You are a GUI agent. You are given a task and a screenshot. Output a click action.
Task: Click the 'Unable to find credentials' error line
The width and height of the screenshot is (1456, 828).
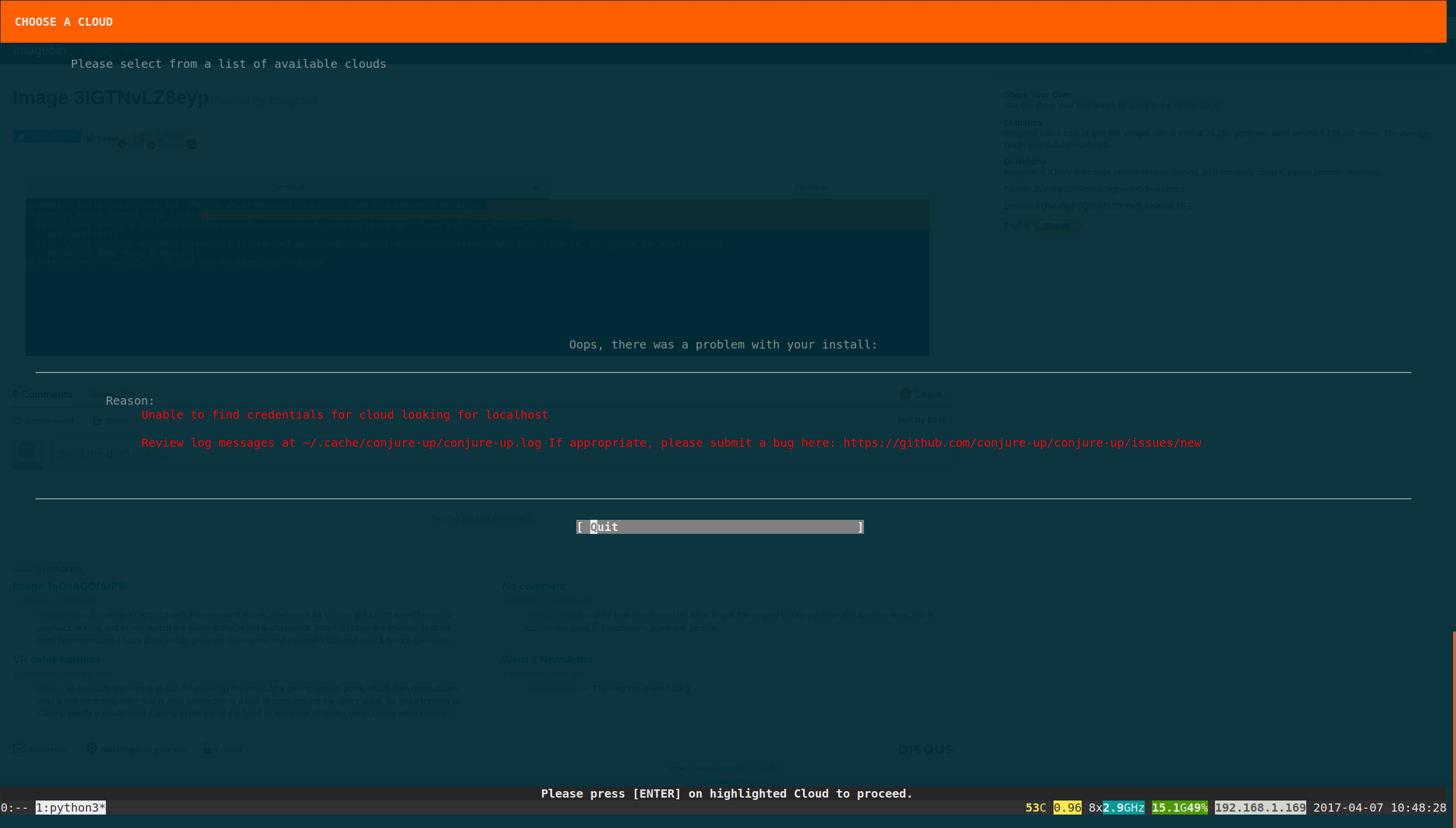pyautogui.click(x=345, y=415)
